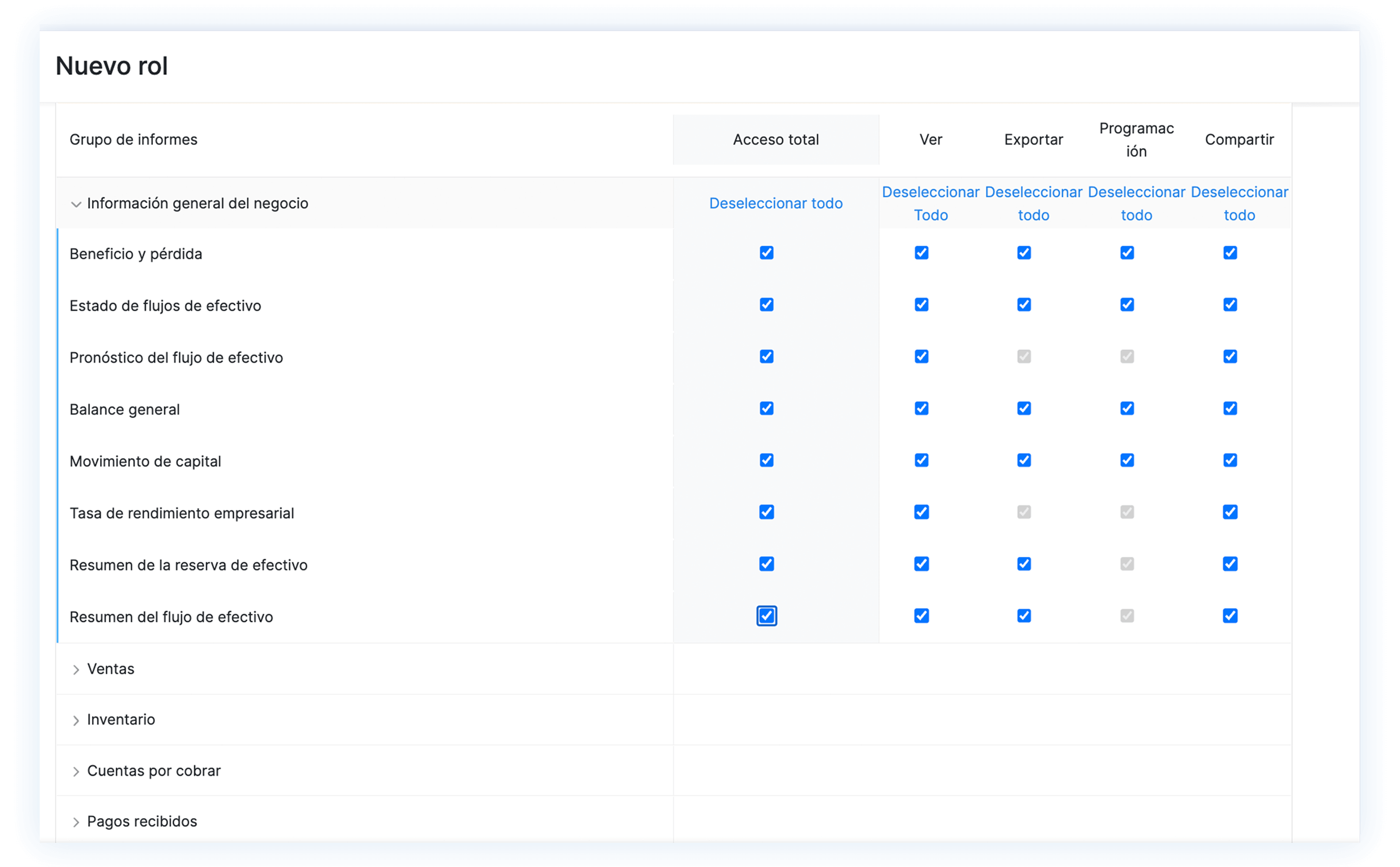Uncheck Ver for Estado de flujos de efectivo
Viewport: 1400px width, 867px height.
[x=921, y=304]
